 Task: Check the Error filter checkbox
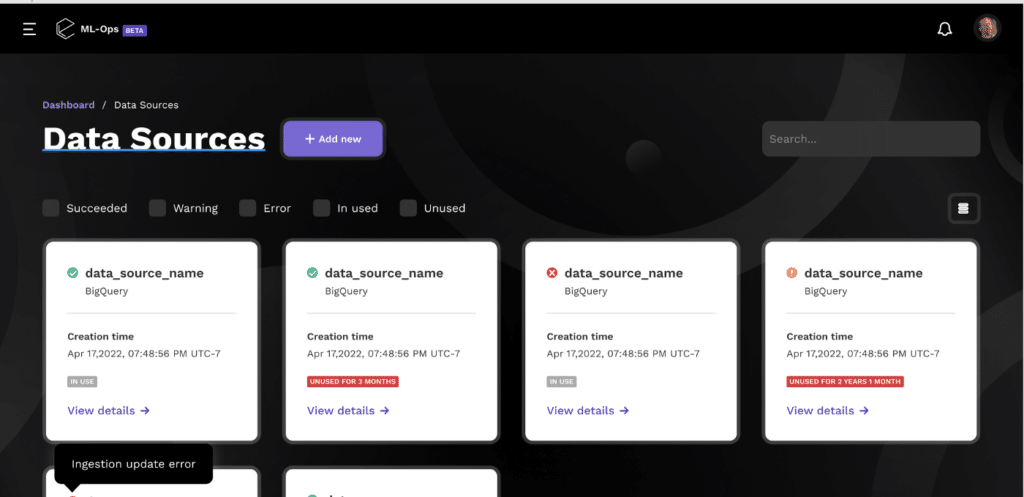coord(248,208)
